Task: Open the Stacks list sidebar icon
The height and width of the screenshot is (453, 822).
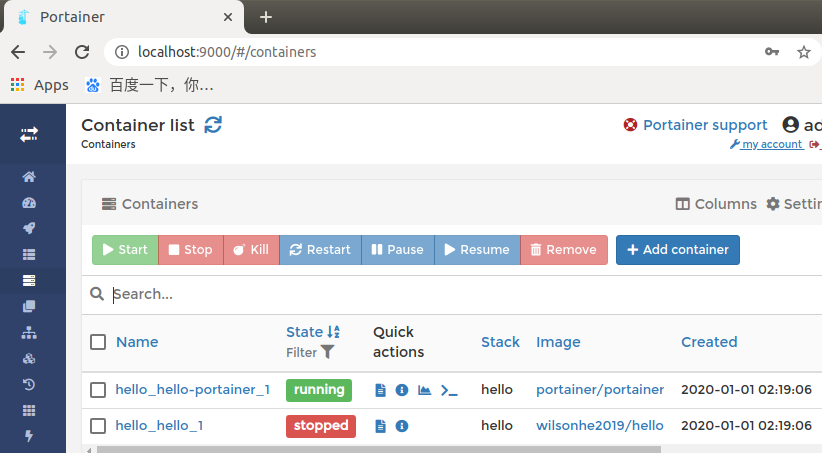Action: (x=29, y=254)
